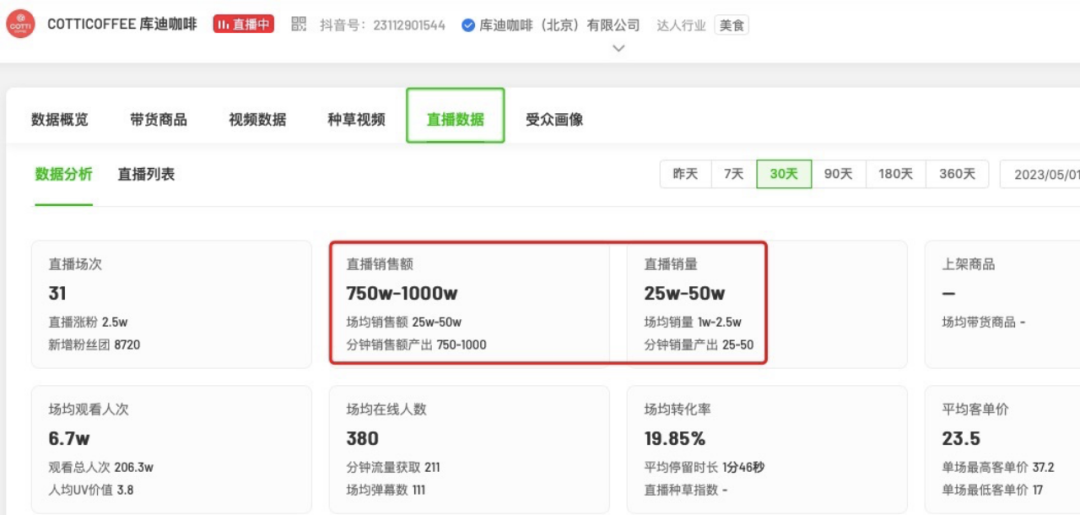This screenshot has height=515, width=1080.
Task: Open the QR code icon
Action: pos(298,24)
